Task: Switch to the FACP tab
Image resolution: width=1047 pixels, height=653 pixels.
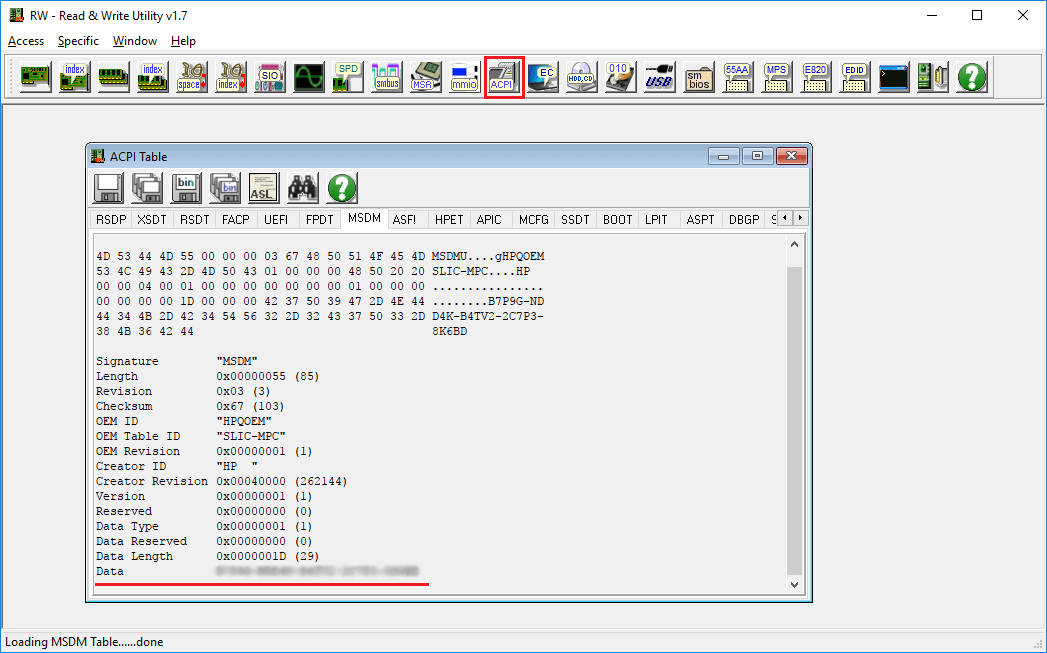Action: [236, 219]
